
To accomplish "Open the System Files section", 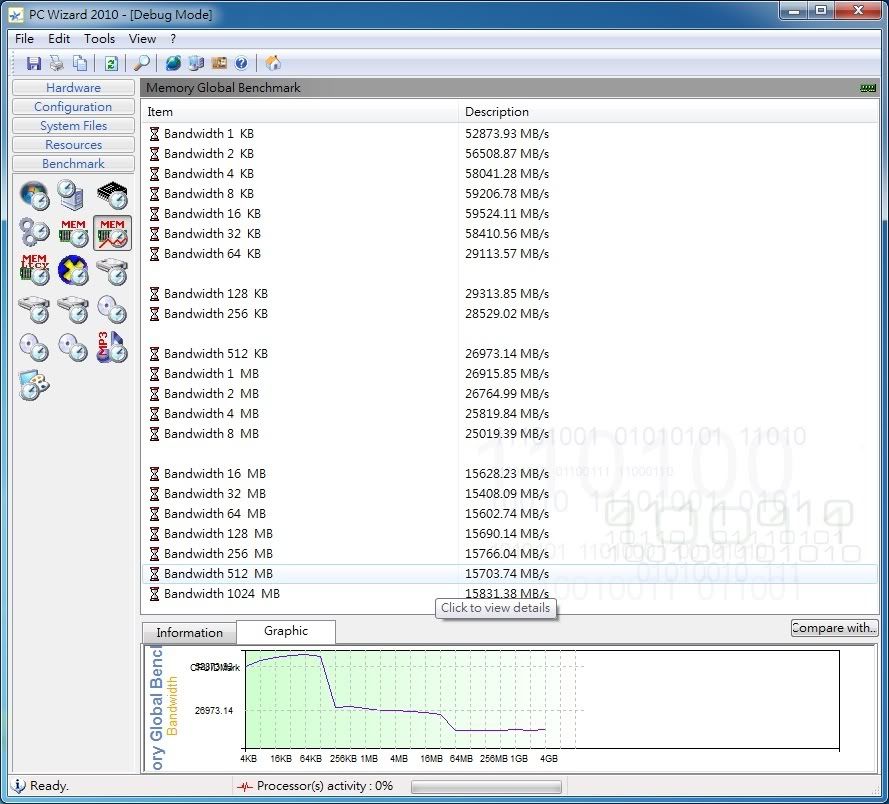I will point(73,125).
